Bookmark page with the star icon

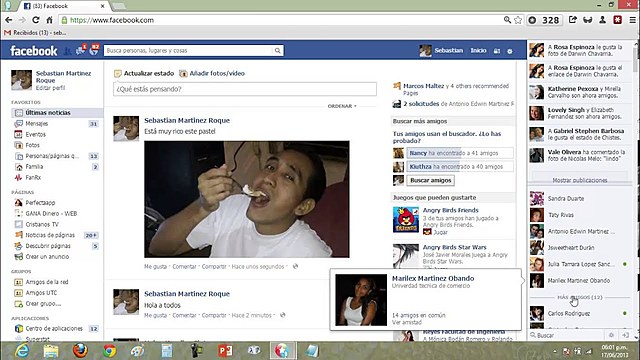click(x=518, y=20)
